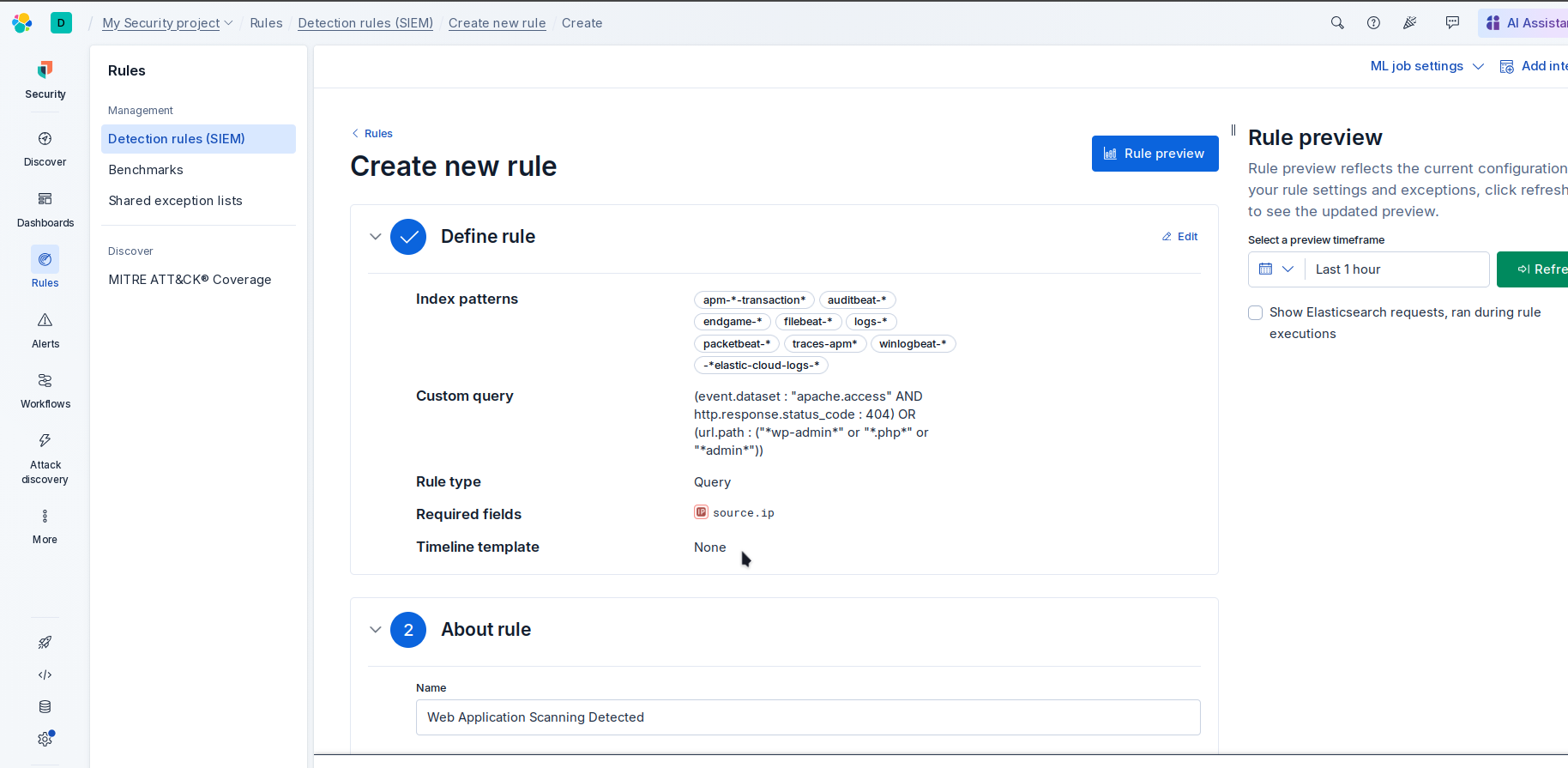Open the preview timeframe calendar dropdown

[x=1276, y=269]
